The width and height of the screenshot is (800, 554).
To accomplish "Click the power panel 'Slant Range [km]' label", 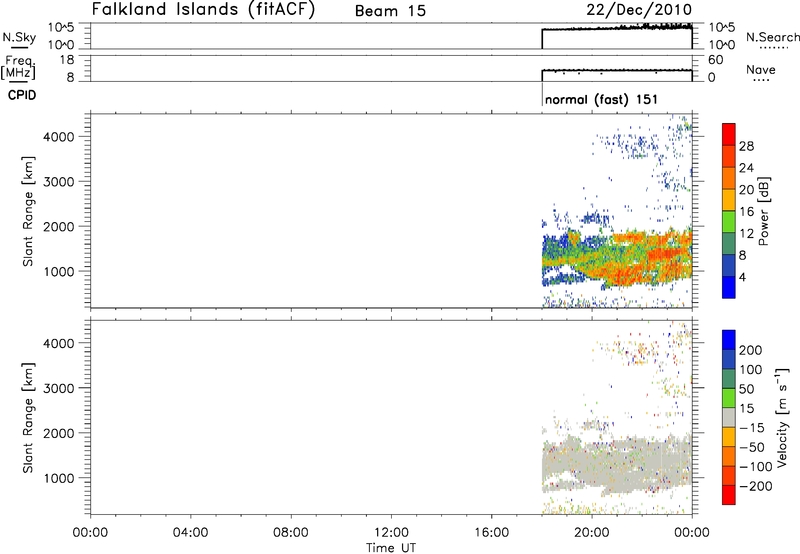I will tap(28, 211).
